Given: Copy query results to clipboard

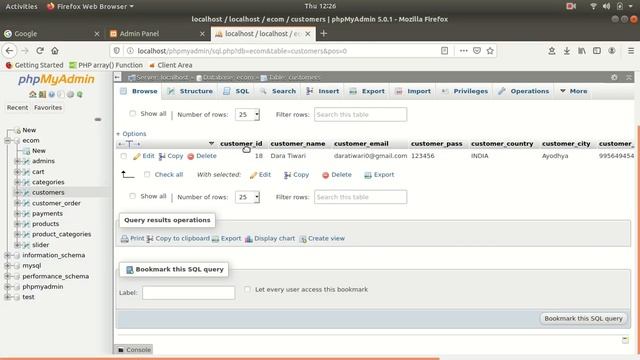Looking at the screenshot, I should pyautogui.click(x=178, y=238).
